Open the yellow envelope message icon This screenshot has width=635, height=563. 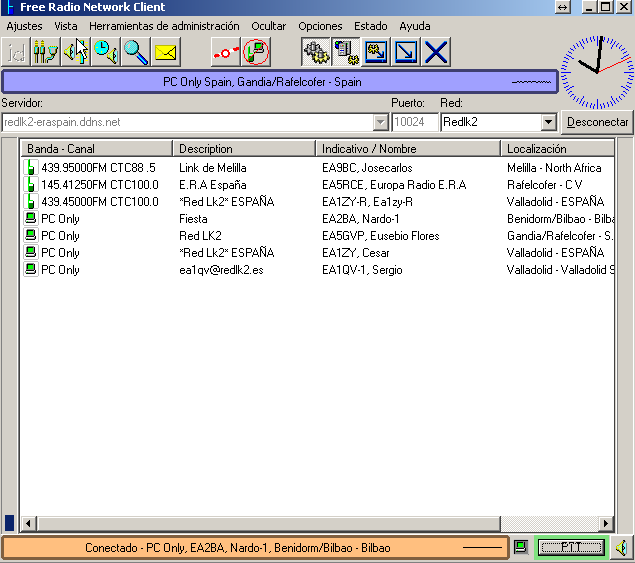pos(166,51)
